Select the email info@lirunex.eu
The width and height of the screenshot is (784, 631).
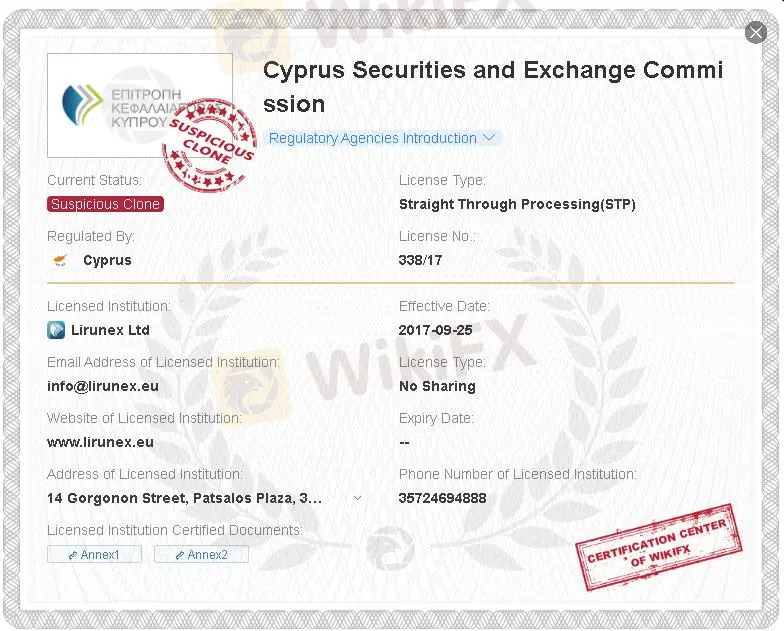(103, 386)
